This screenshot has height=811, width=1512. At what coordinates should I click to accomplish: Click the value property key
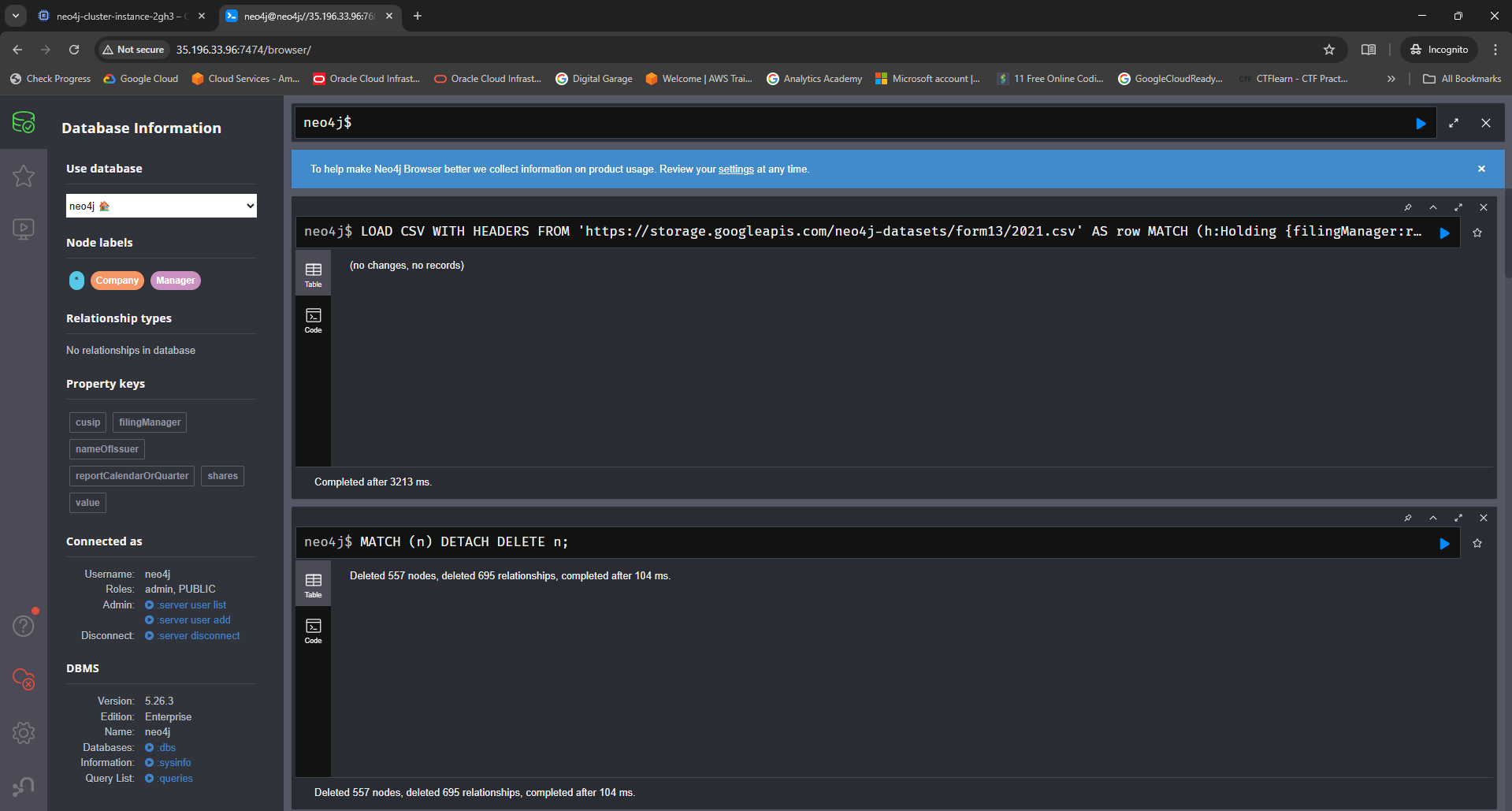click(x=87, y=503)
